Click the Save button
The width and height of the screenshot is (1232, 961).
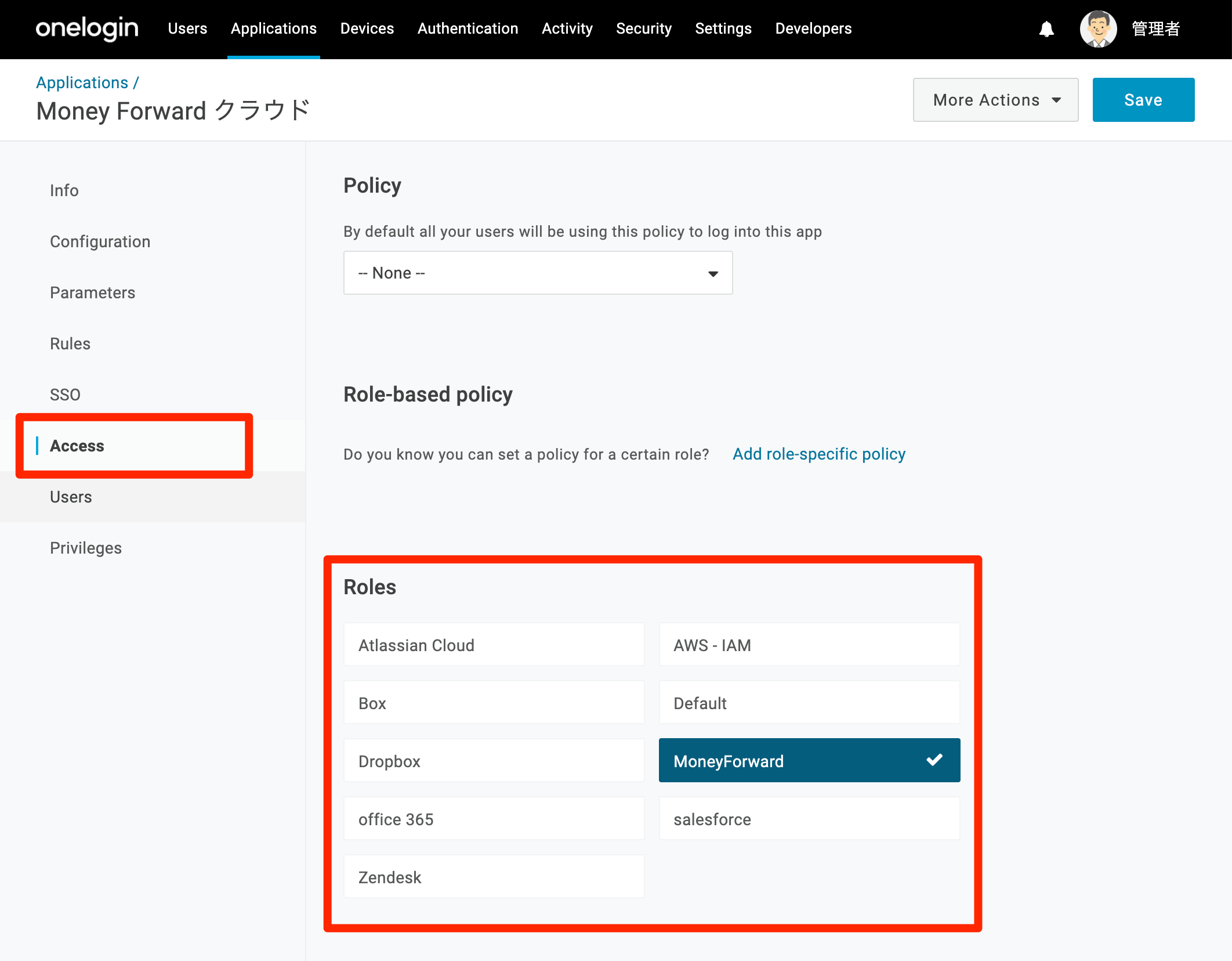(1143, 100)
